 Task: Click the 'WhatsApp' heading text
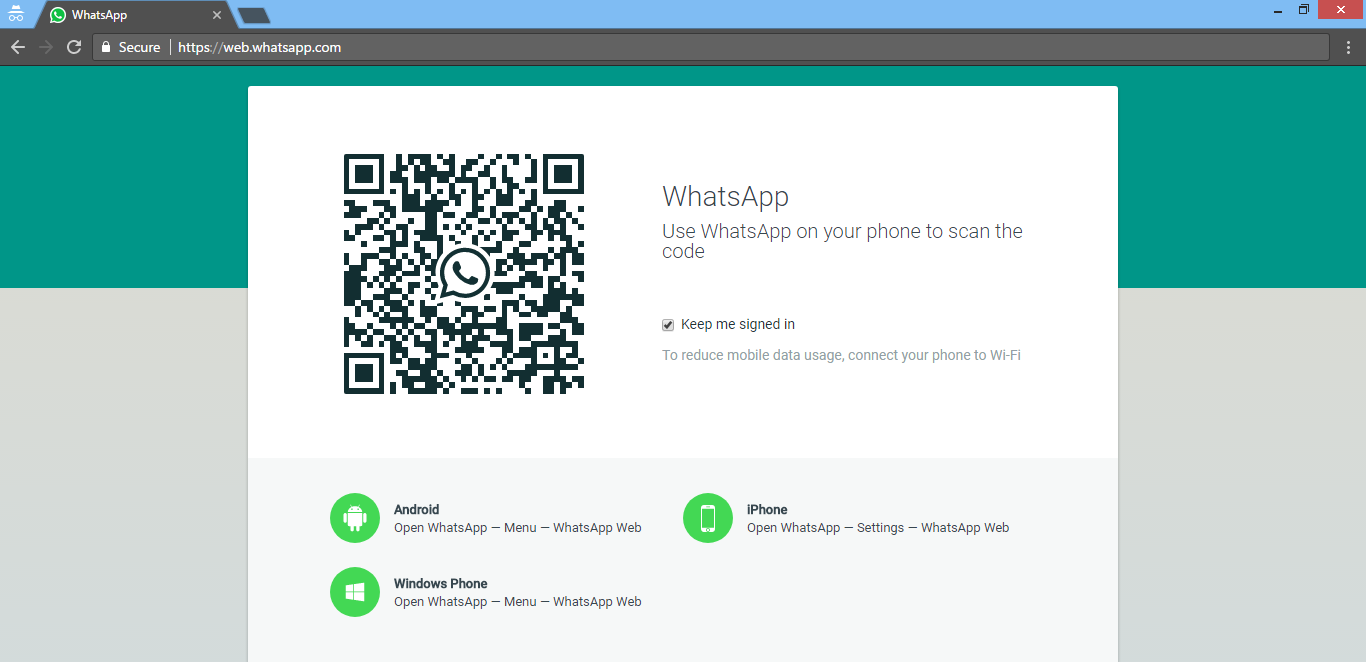coord(725,196)
